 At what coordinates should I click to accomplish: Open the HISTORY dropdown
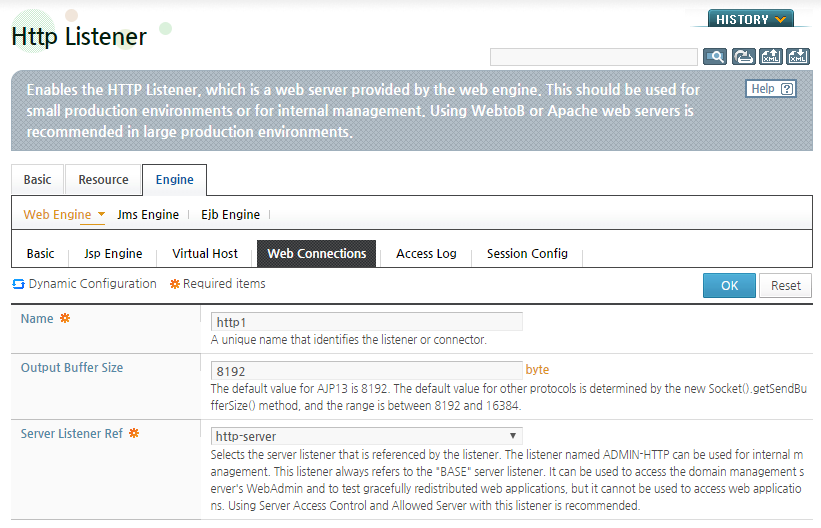tap(751, 19)
